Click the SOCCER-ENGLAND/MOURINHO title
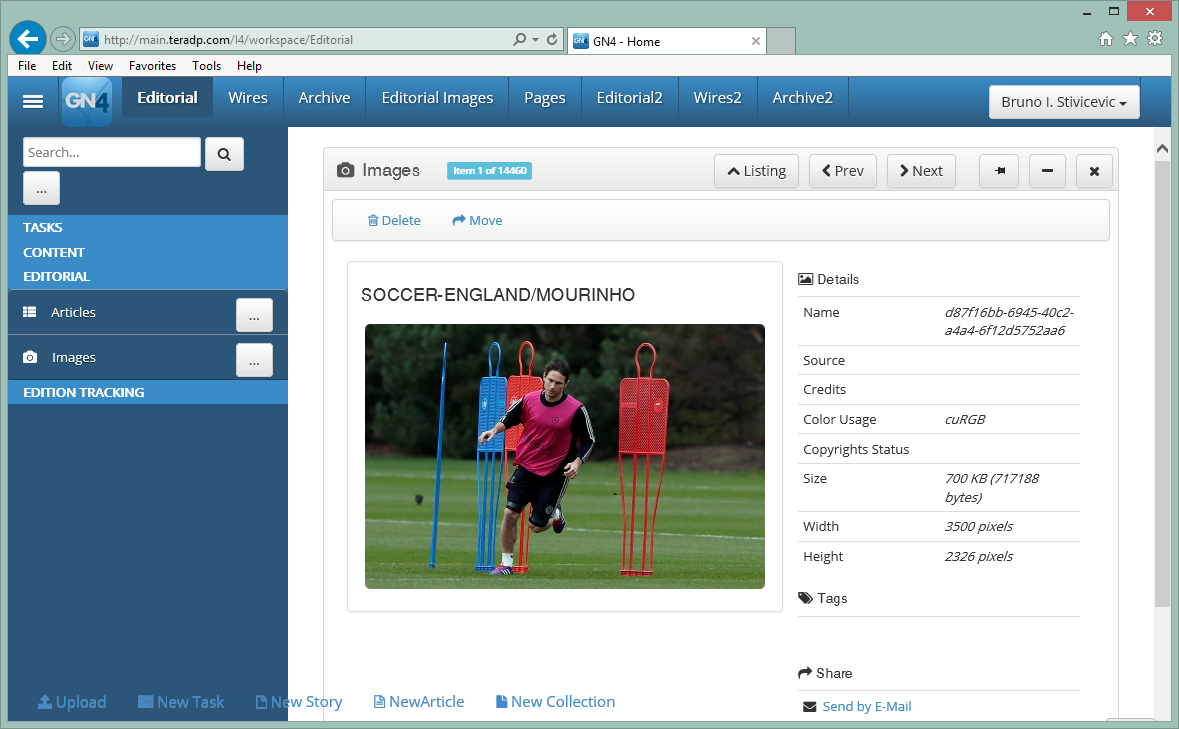This screenshot has width=1179, height=729. click(x=498, y=295)
